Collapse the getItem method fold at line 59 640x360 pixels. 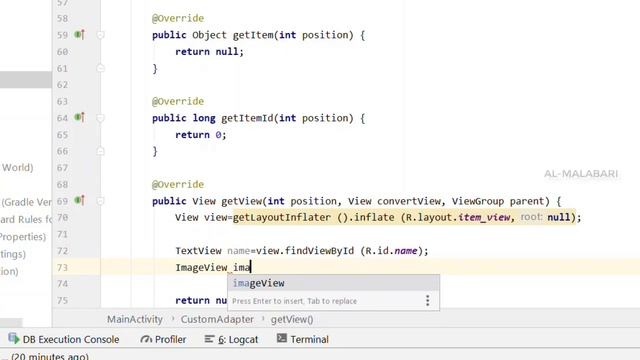(x=100, y=35)
